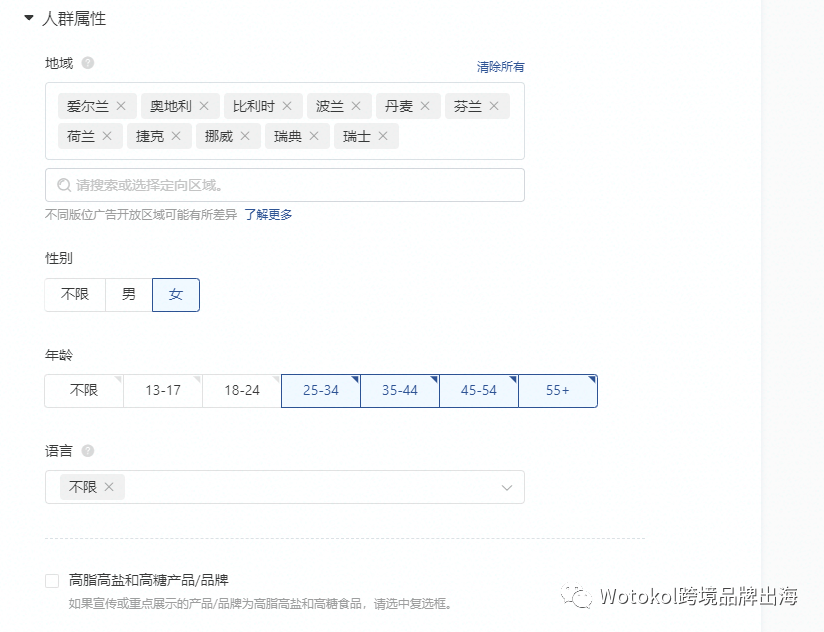Screen dimensions: 824x632
Task: Remove the 捷克 region tag
Action: click(x=176, y=136)
